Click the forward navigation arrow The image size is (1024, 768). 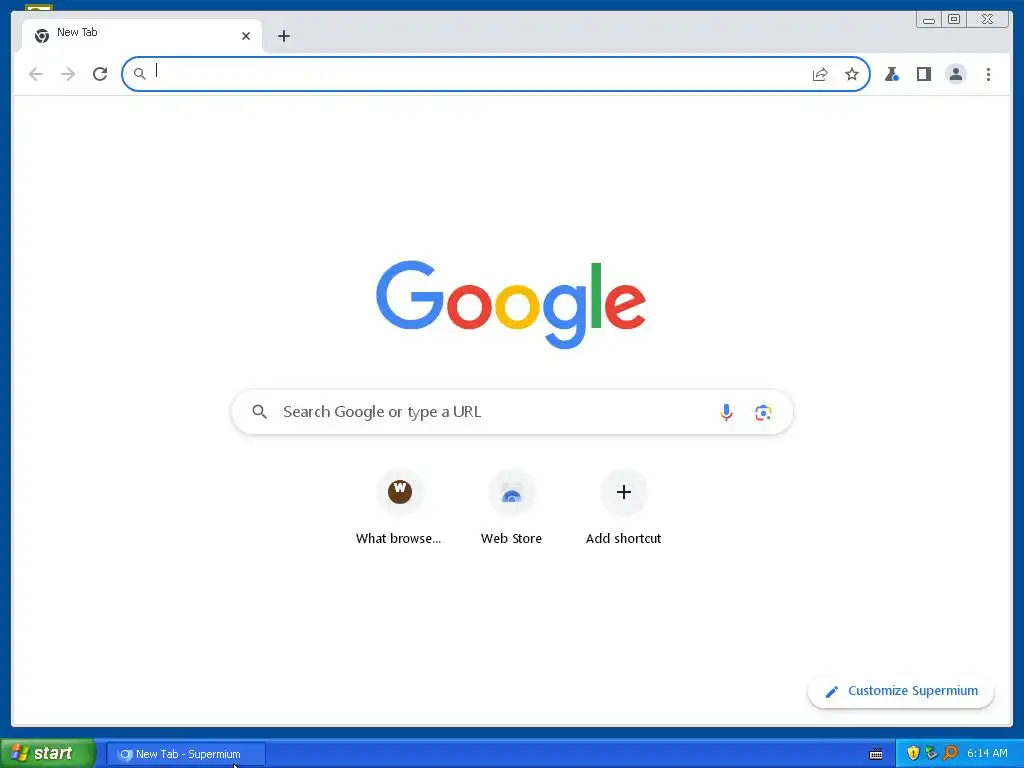tap(68, 74)
